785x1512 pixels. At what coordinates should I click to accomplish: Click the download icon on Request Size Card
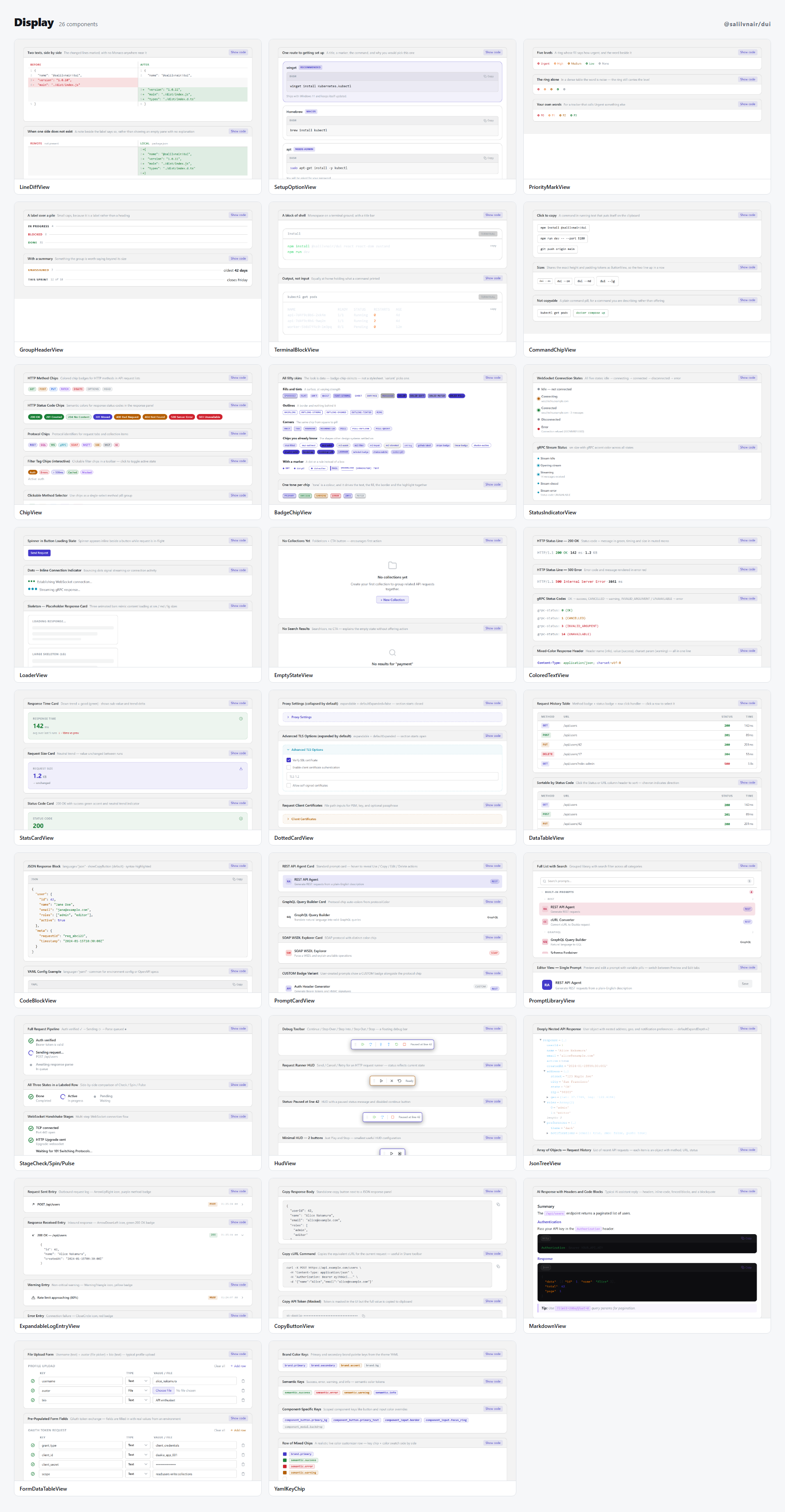pos(241,768)
